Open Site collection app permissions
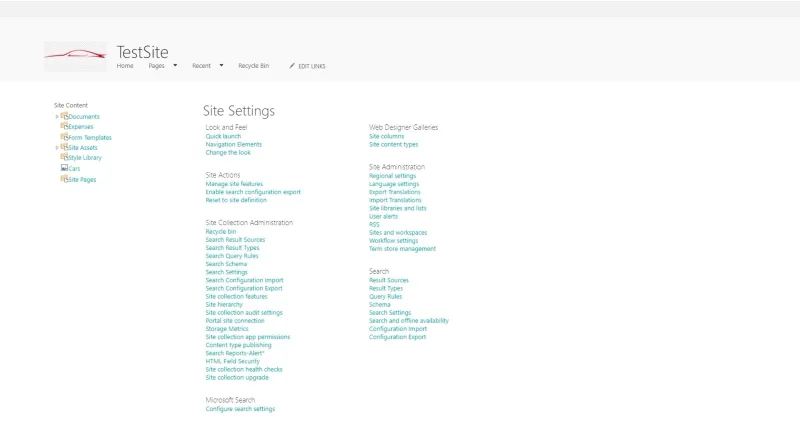 (247, 337)
